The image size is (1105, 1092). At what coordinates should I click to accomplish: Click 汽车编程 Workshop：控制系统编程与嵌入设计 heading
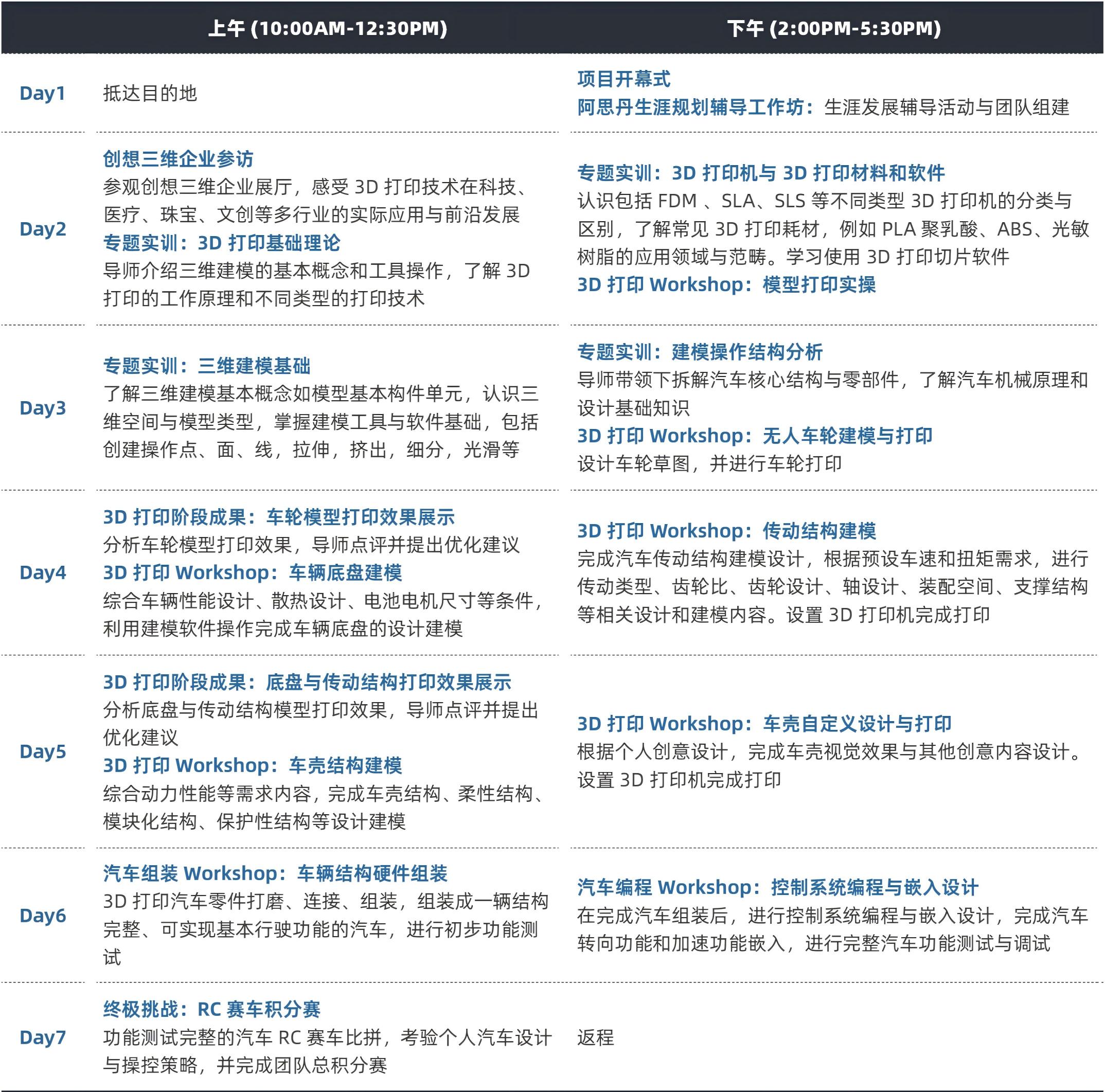(x=777, y=887)
